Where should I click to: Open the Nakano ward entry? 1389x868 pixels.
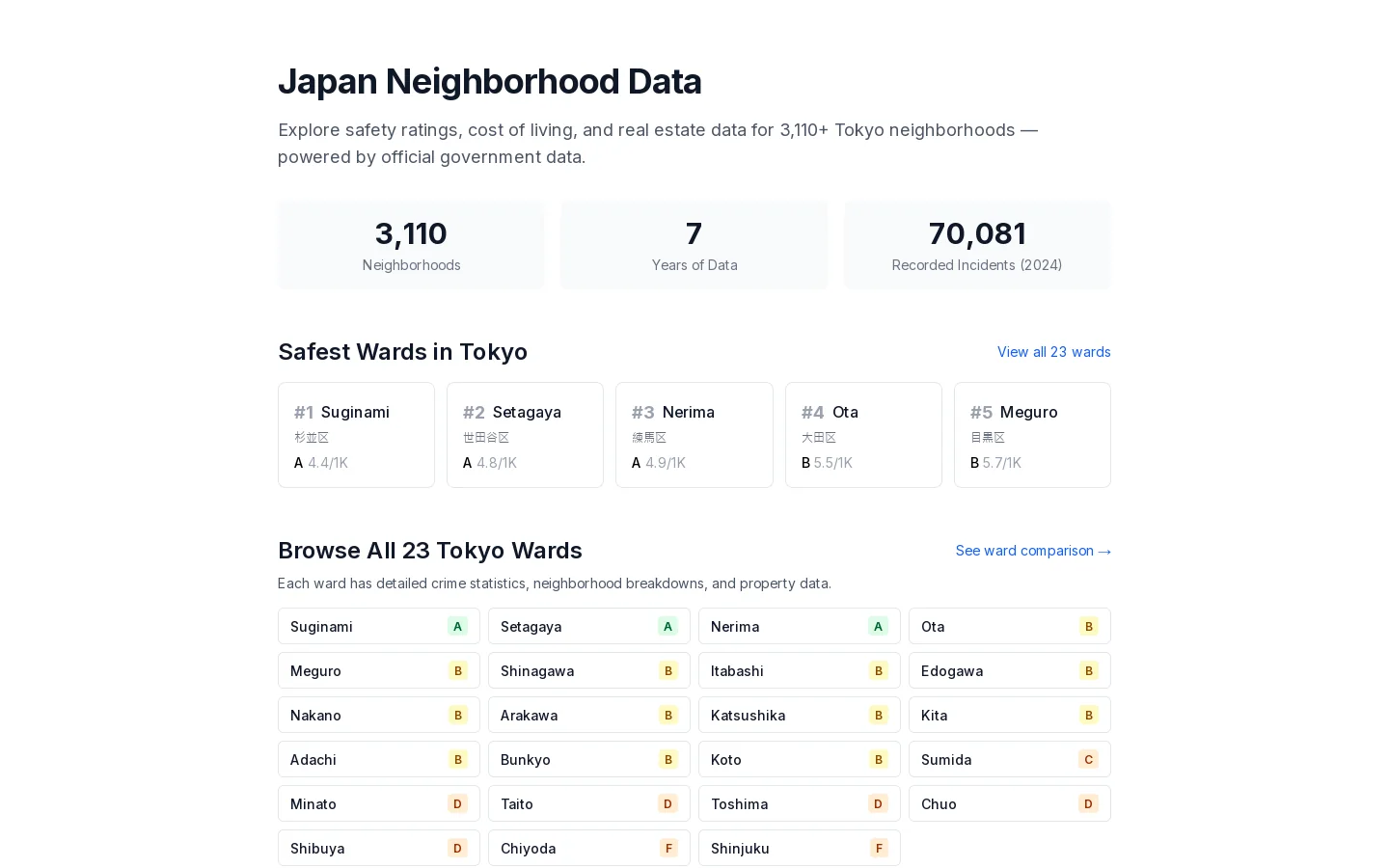click(x=379, y=715)
